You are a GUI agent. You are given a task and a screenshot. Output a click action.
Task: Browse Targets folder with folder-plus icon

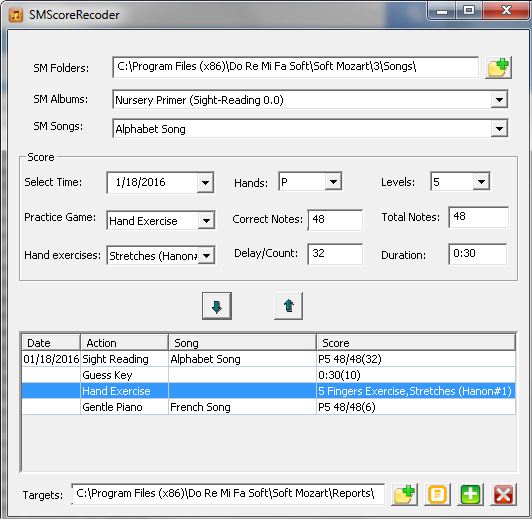pos(404,494)
